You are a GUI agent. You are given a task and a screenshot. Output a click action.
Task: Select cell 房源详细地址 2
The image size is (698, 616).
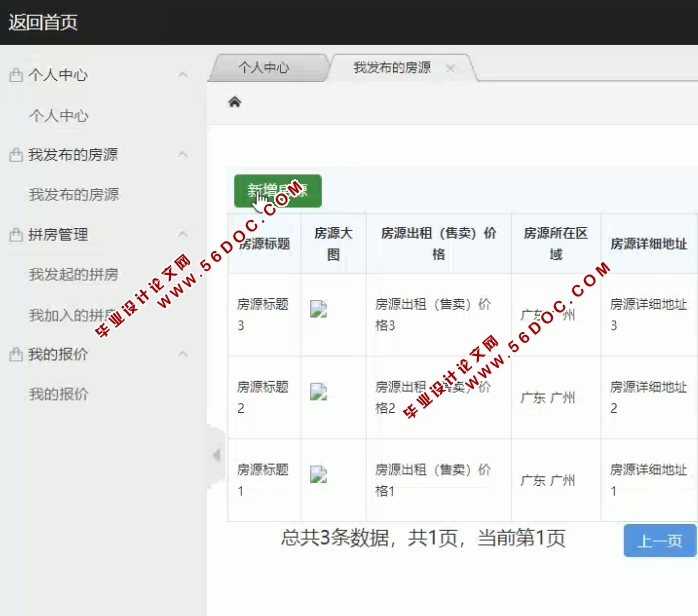648,397
